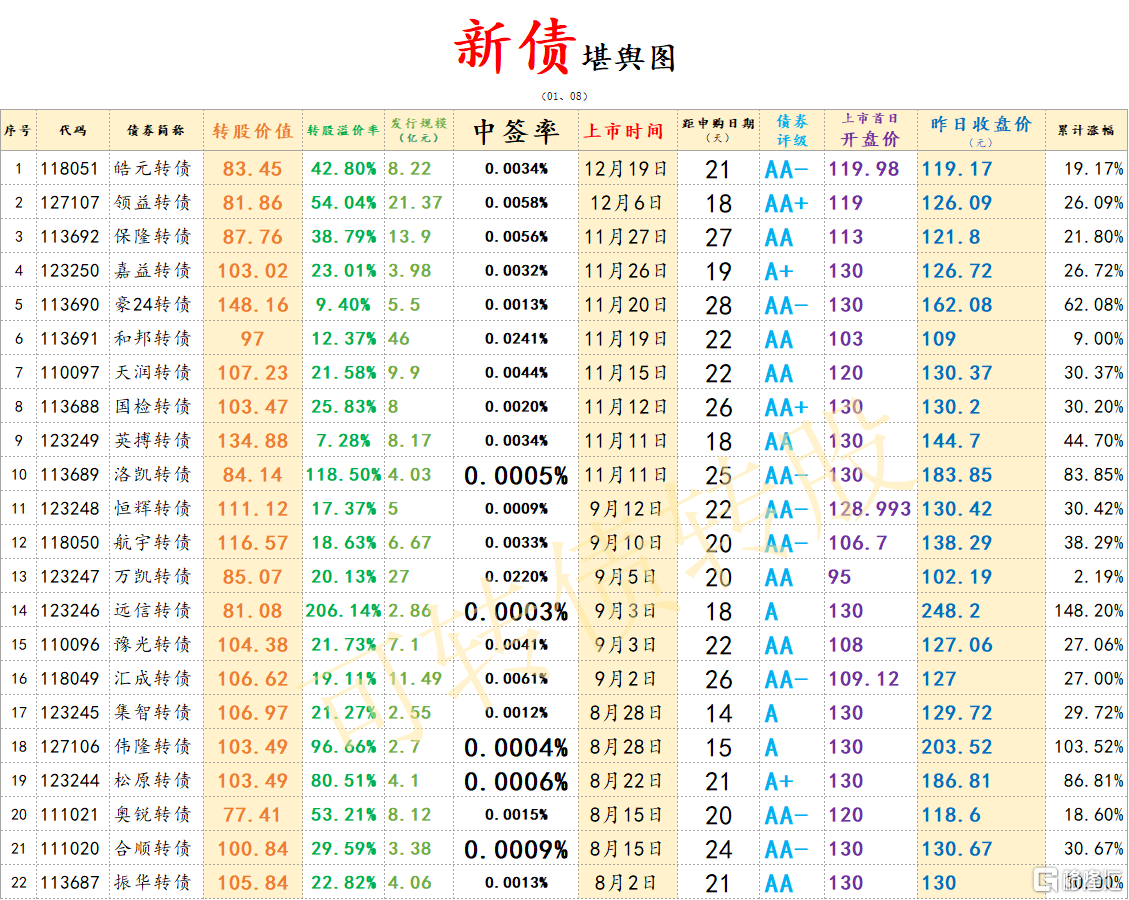The width and height of the screenshot is (1129, 900).
Task: Click premium rate 9.40%
Action: click(343, 305)
